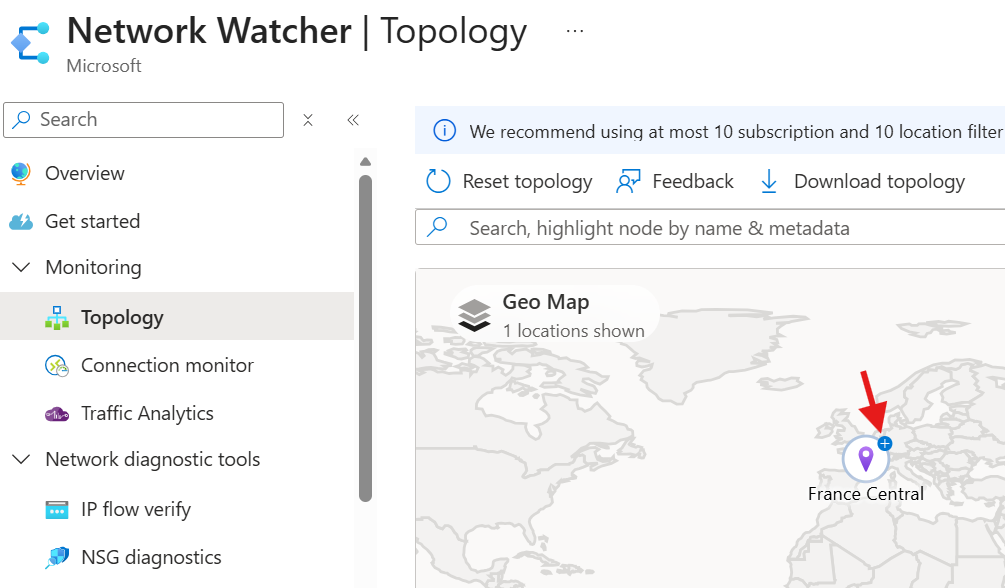Image resolution: width=1005 pixels, height=588 pixels.
Task: Click the Overview globe icon
Action: 21,173
